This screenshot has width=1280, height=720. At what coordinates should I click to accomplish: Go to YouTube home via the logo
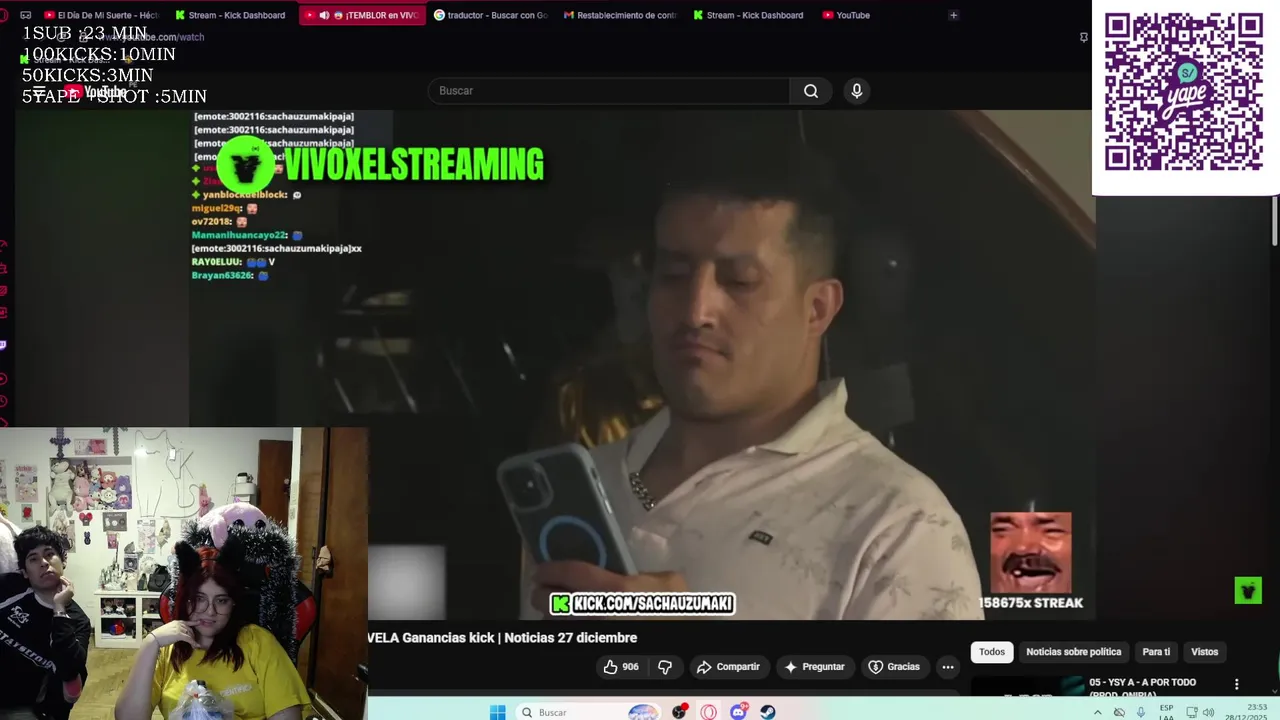click(x=96, y=92)
